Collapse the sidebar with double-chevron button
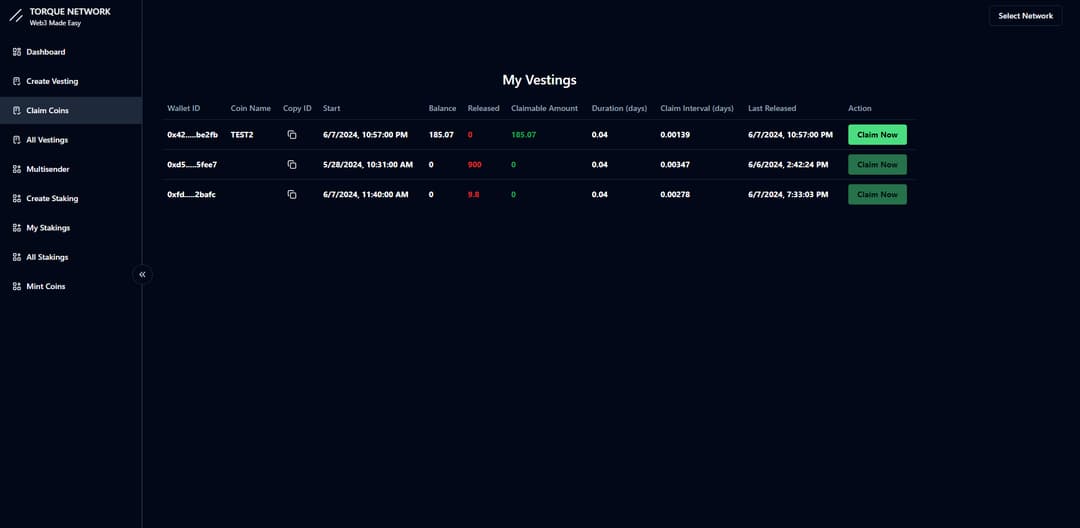Image resolution: width=1080 pixels, height=528 pixels. 142,274
